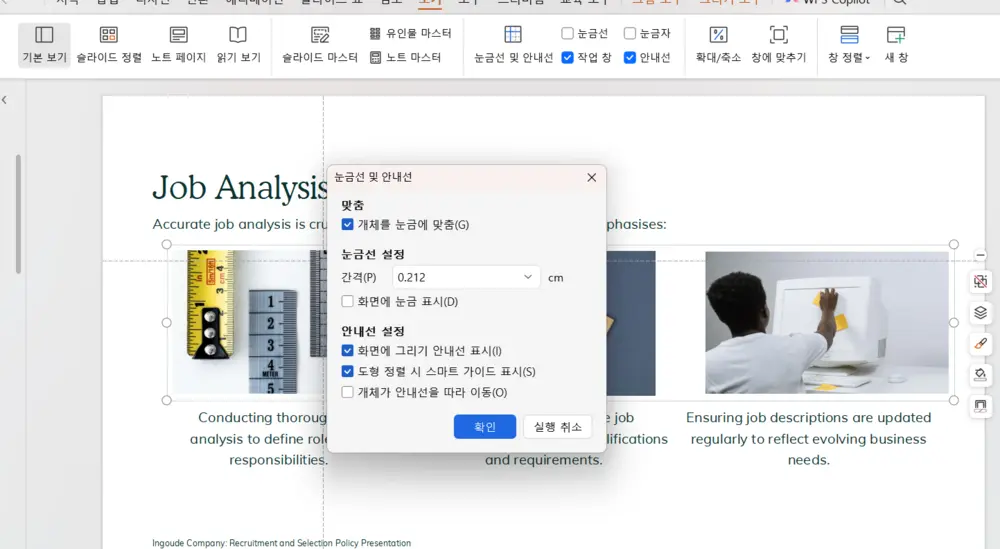Enable 개체가 안내선을 따라 이동(O) checkbox
The image size is (1000, 549).
(x=348, y=392)
